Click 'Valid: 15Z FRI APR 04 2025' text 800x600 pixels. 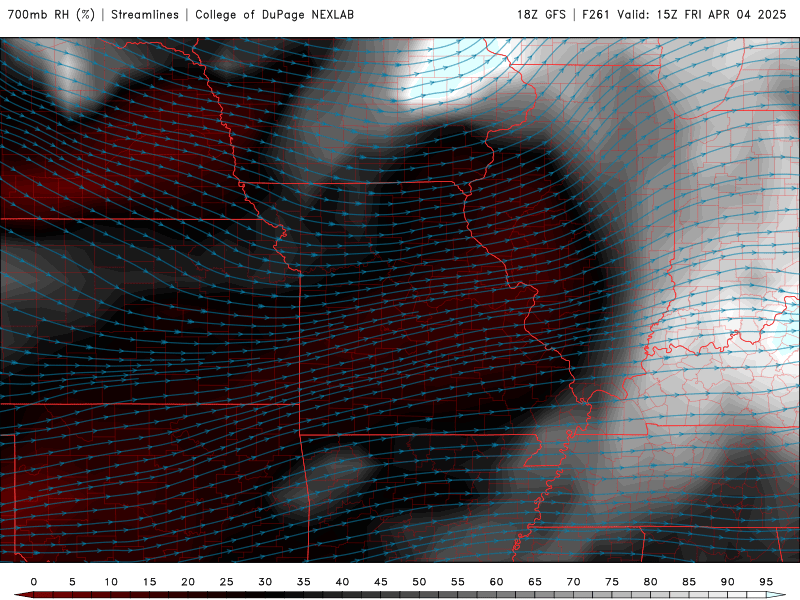(x=702, y=15)
